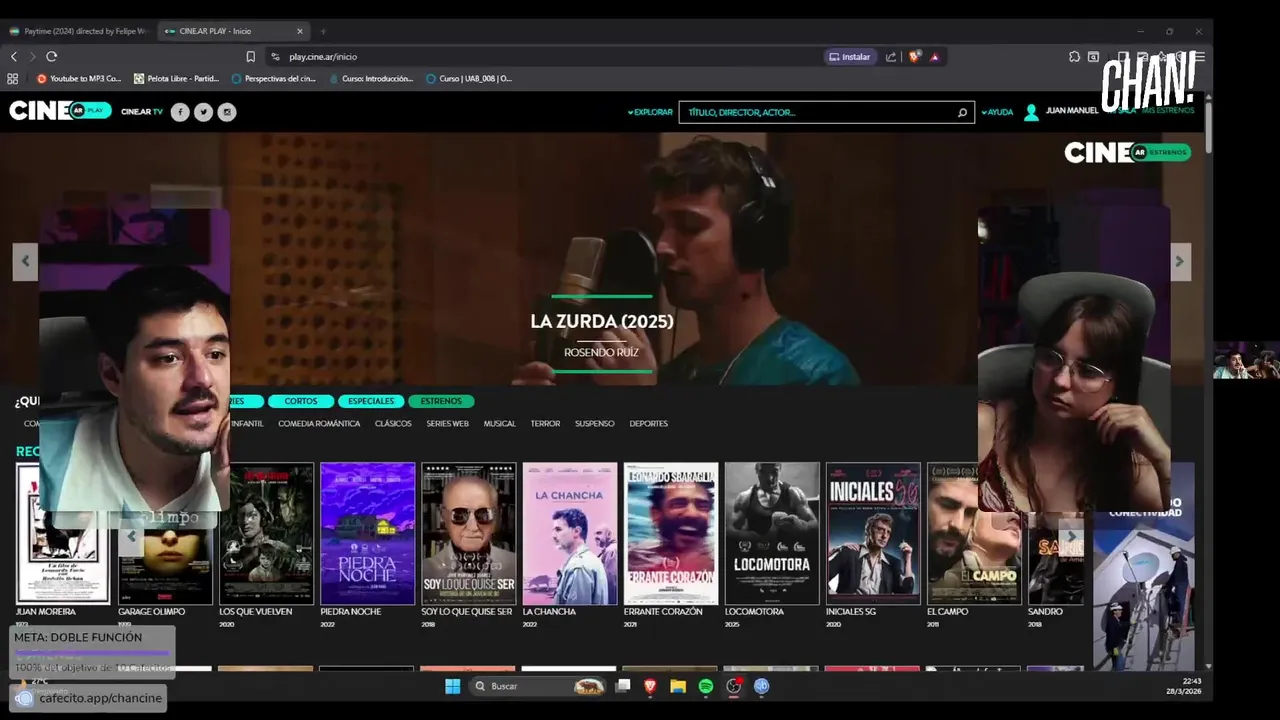
Task: Open the browser extensions puzzle icon
Action: point(1074,57)
